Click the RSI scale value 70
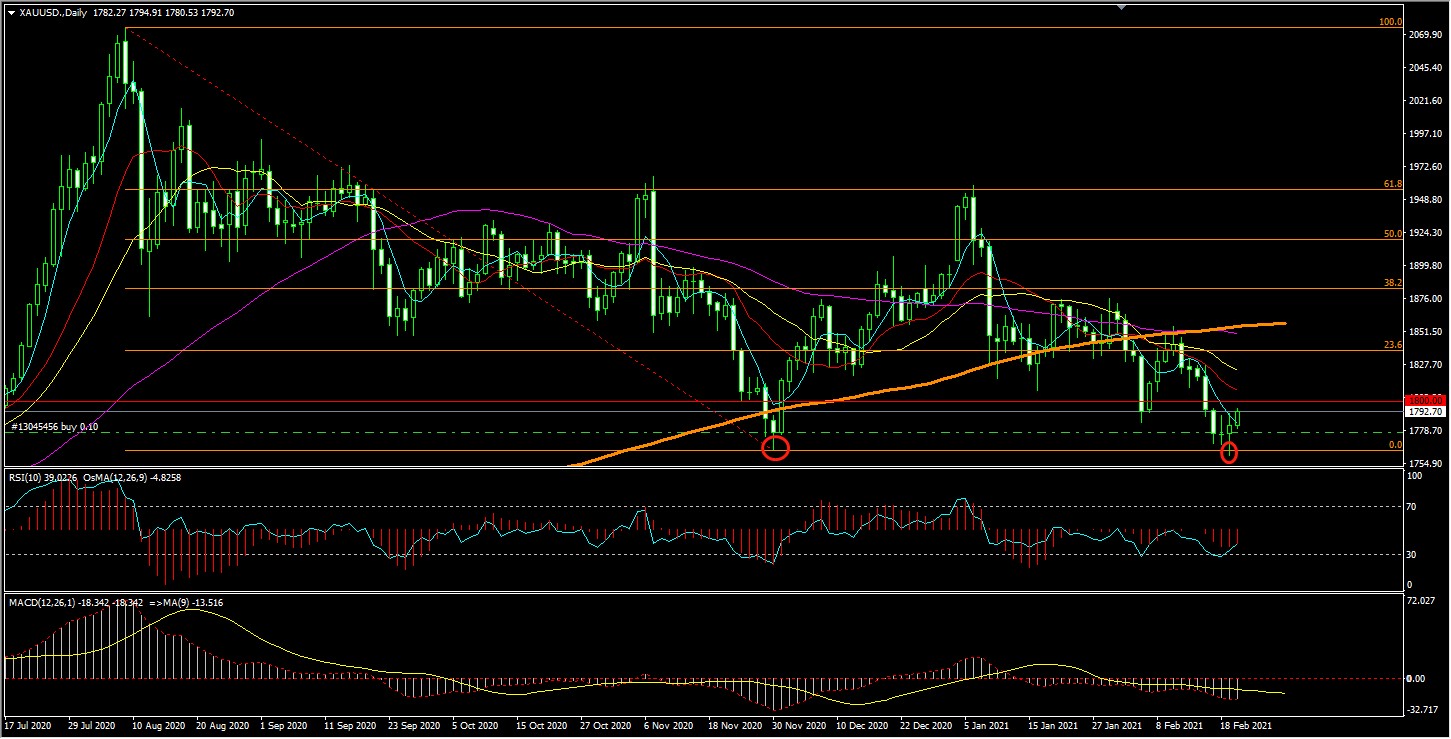The height and width of the screenshot is (739, 1451). point(1413,507)
